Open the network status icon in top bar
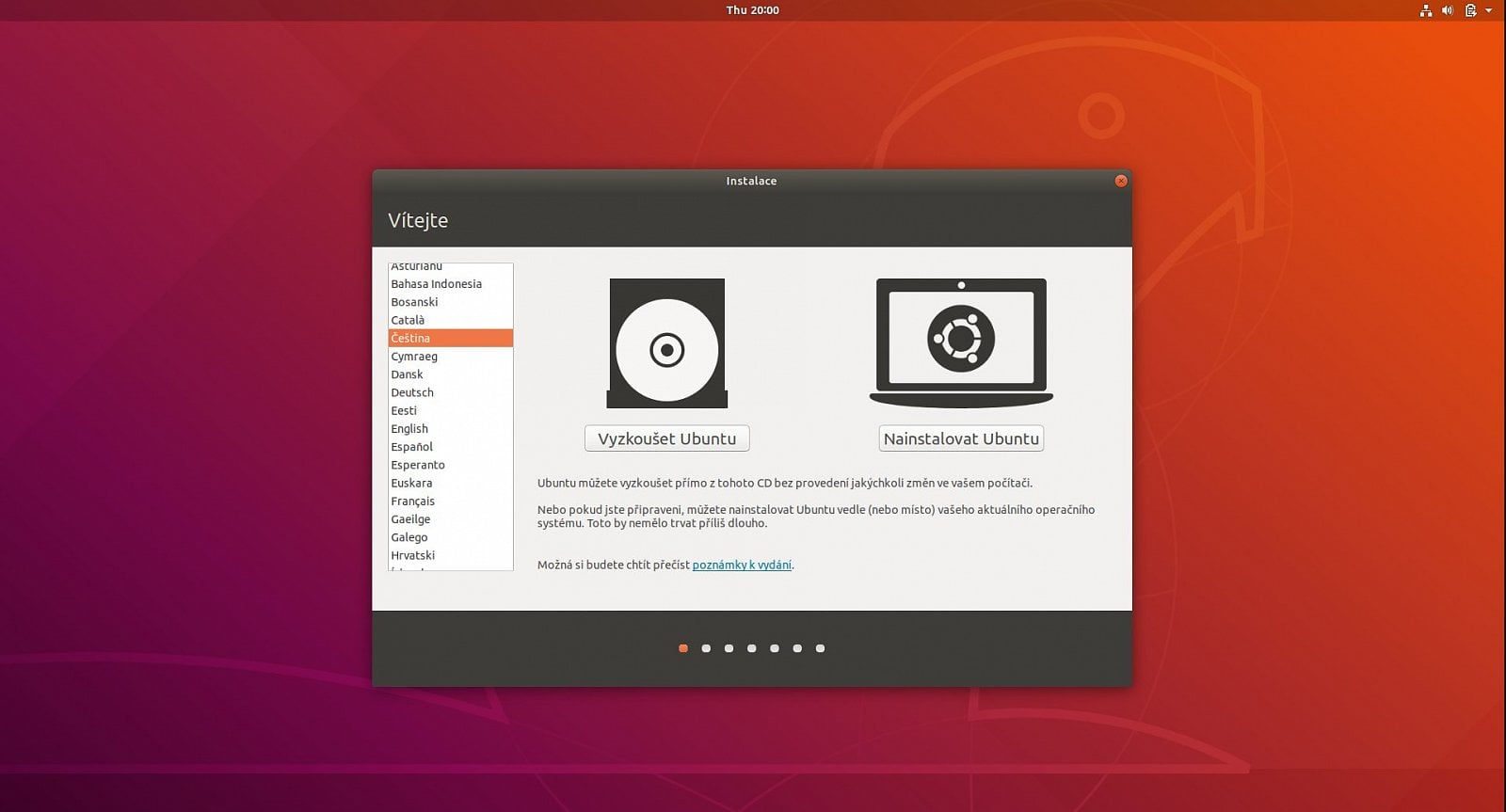Viewport: 1506px width, 812px height. (1426, 10)
